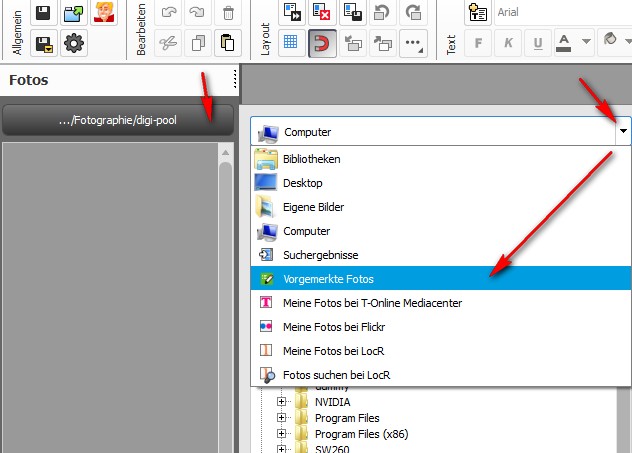Select Meine Fotos bei LocR
The image size is (632, 453).
pos(441,351)
